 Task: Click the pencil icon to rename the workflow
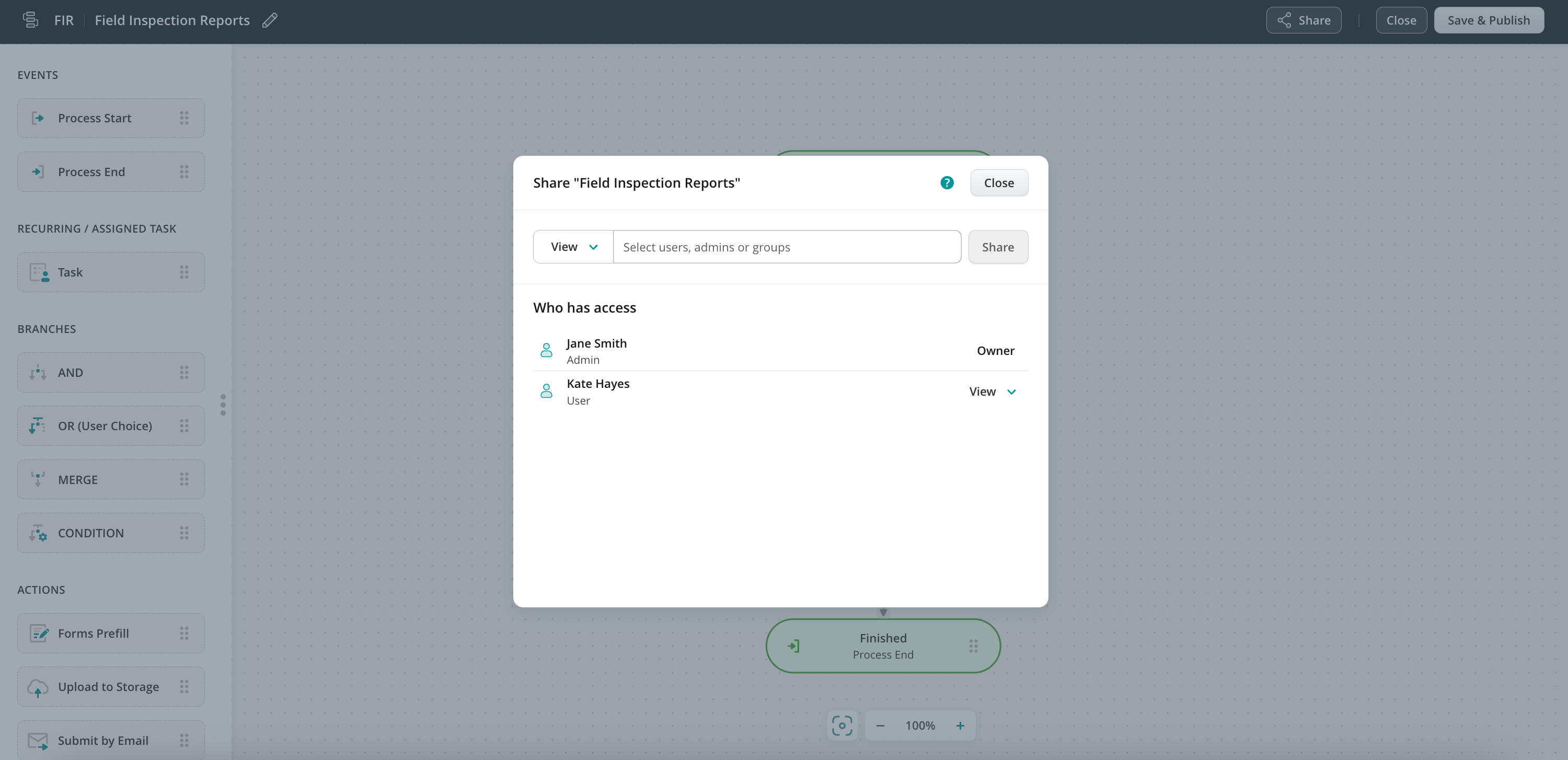tap(270, 20)
